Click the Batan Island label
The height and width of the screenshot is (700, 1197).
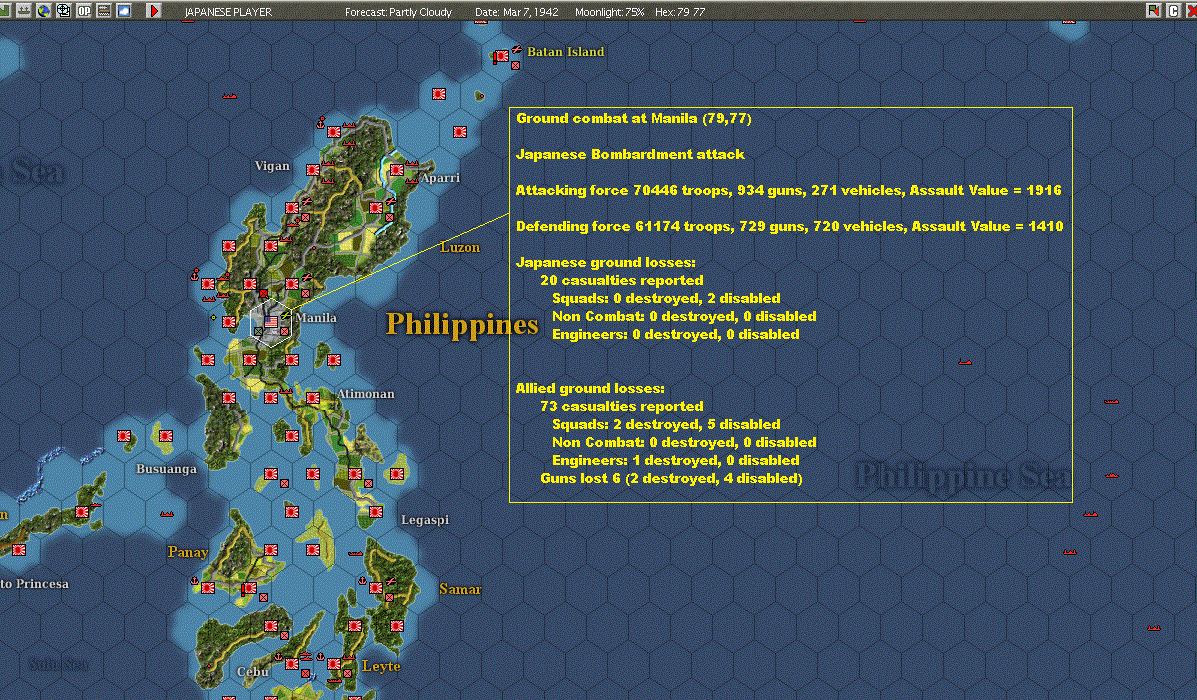pyautogui.click(x=566, y=52)
